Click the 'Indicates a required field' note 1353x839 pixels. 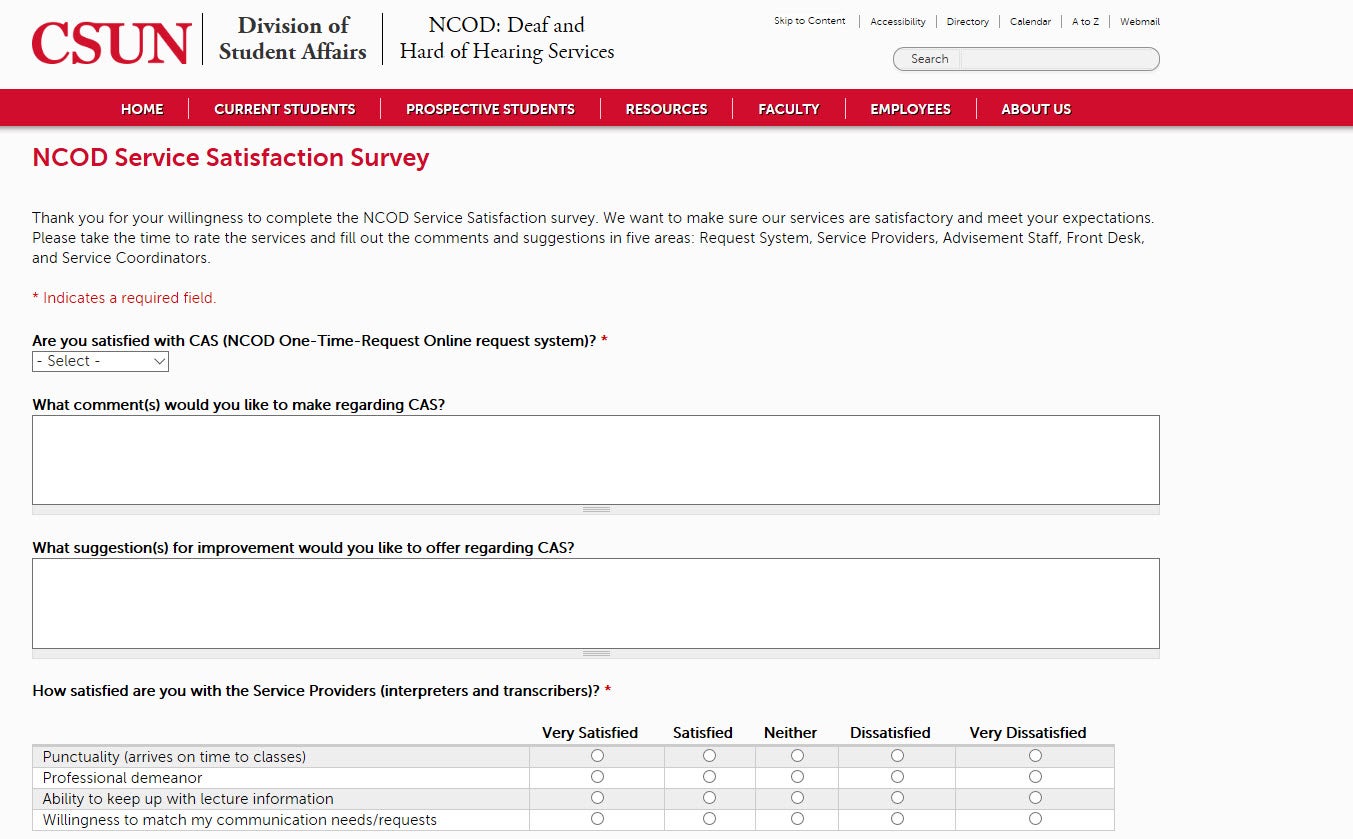pyautogui.click(x=124, y=298)
